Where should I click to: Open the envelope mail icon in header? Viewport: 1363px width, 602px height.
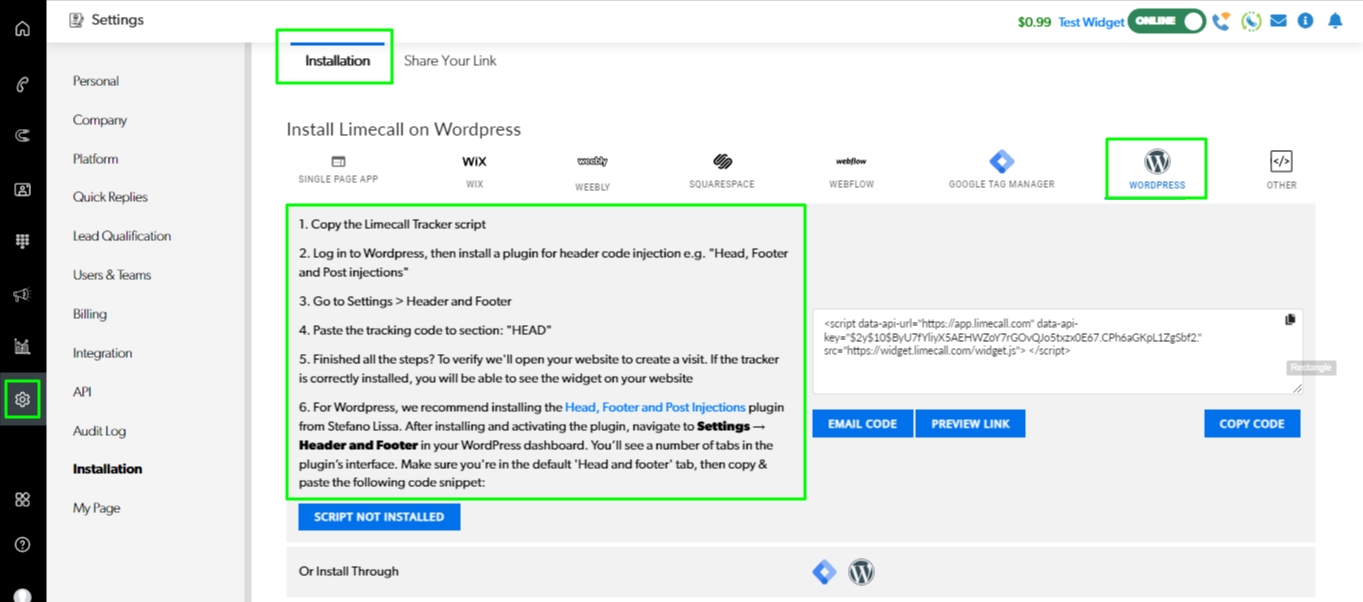tap(1278, 21)
